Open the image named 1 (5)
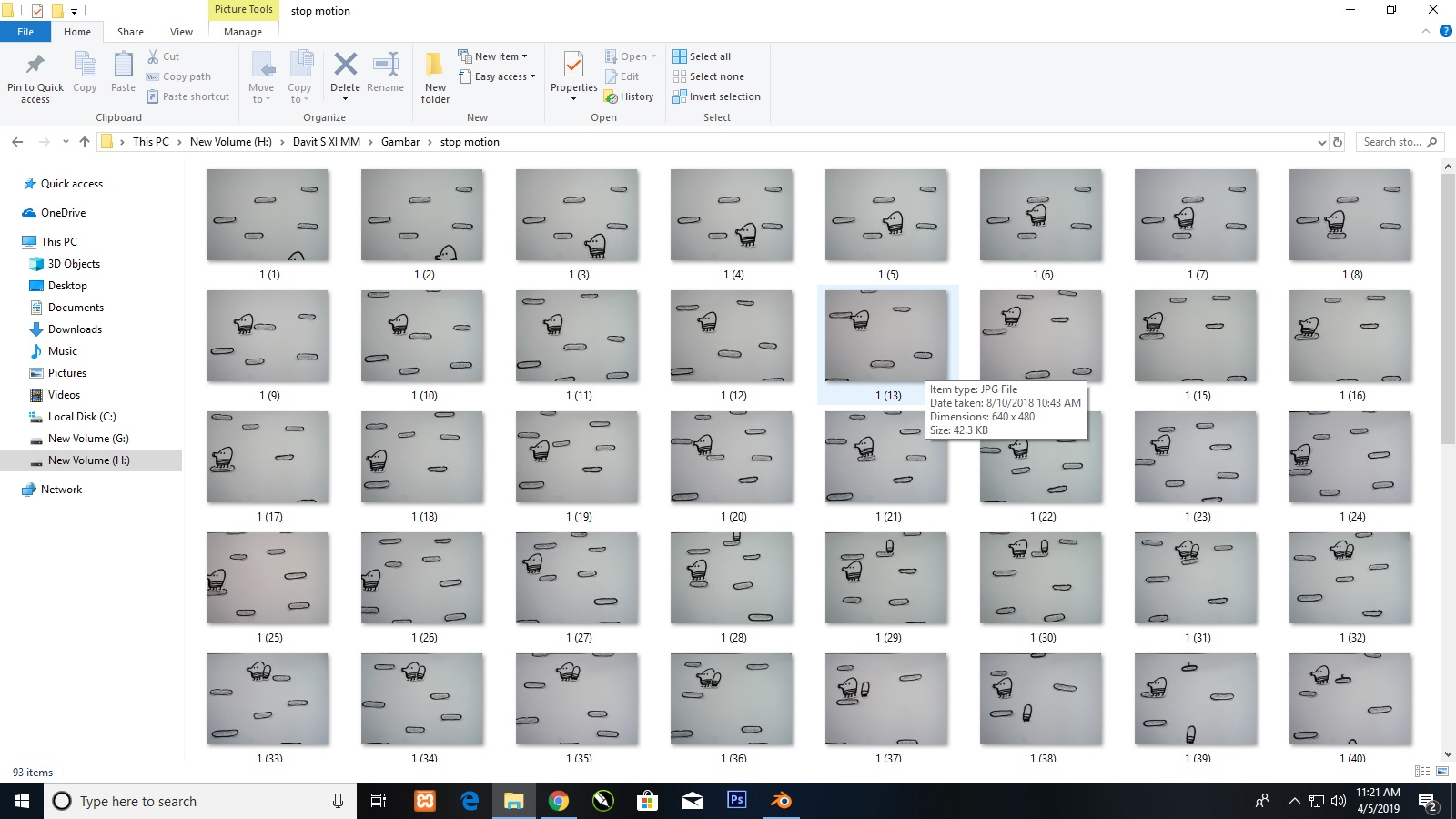 click(x=885, y=216)
